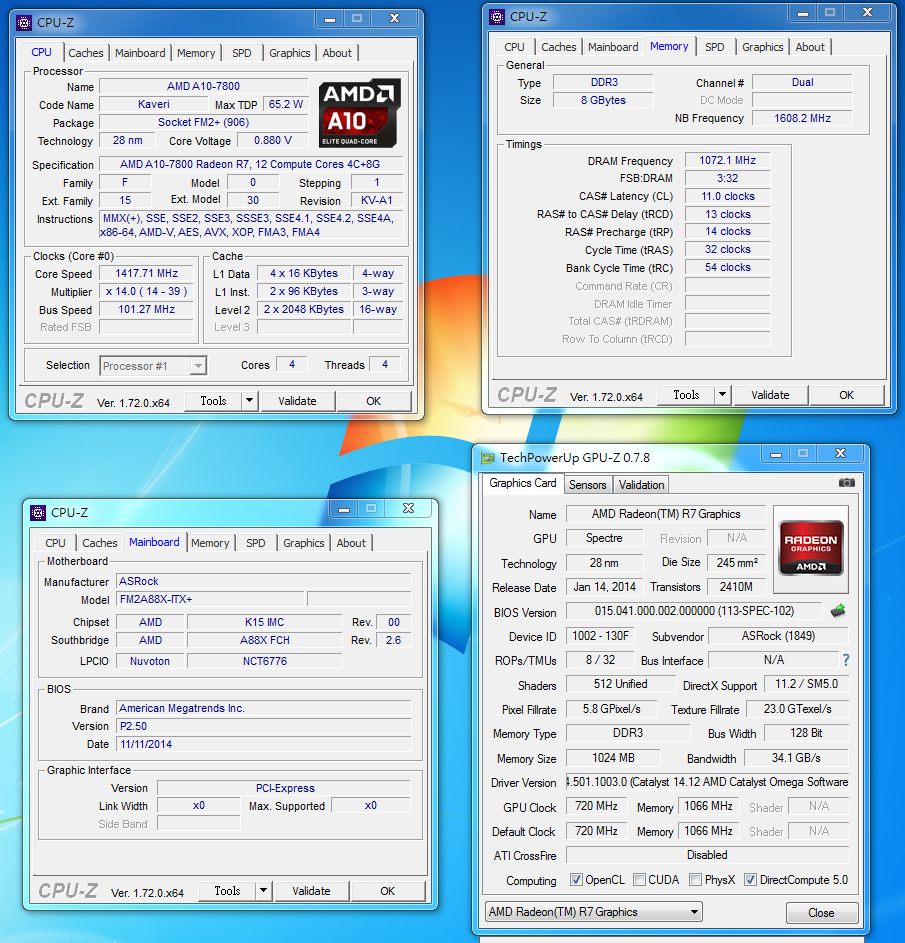
Task: Click the Radeon Graphics logo in GPU-Z
Action: coord(811,548)
